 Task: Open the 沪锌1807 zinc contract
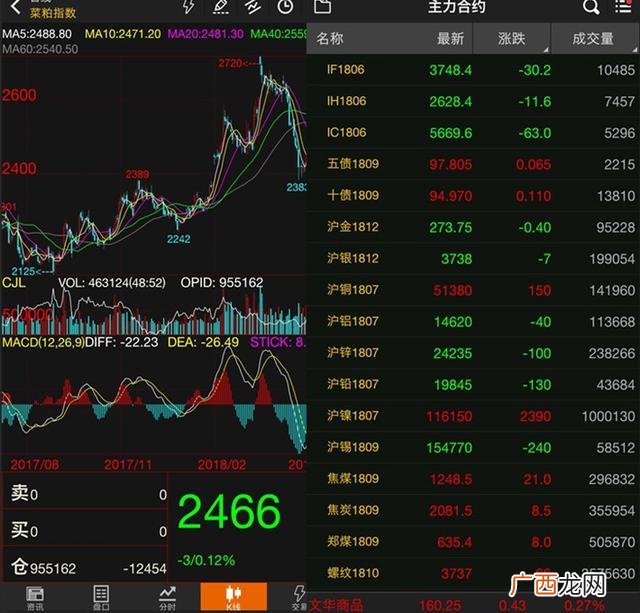coord(473,353)
